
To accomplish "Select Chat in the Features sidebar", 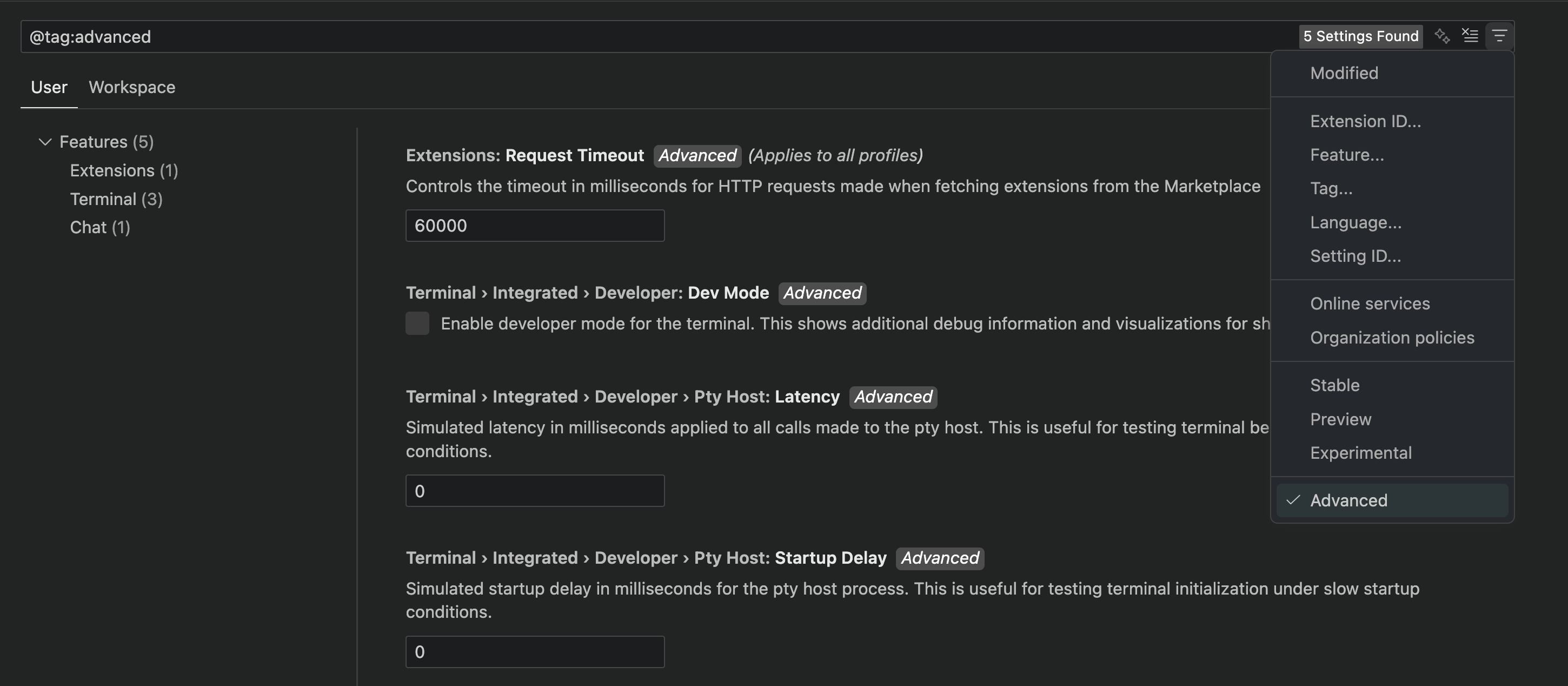I will point(100,227).
